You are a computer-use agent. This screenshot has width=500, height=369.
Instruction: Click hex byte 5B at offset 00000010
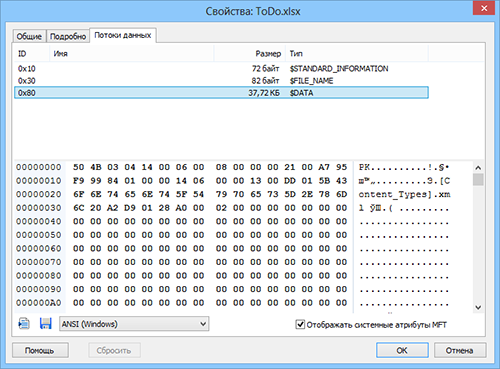point(324,181)
